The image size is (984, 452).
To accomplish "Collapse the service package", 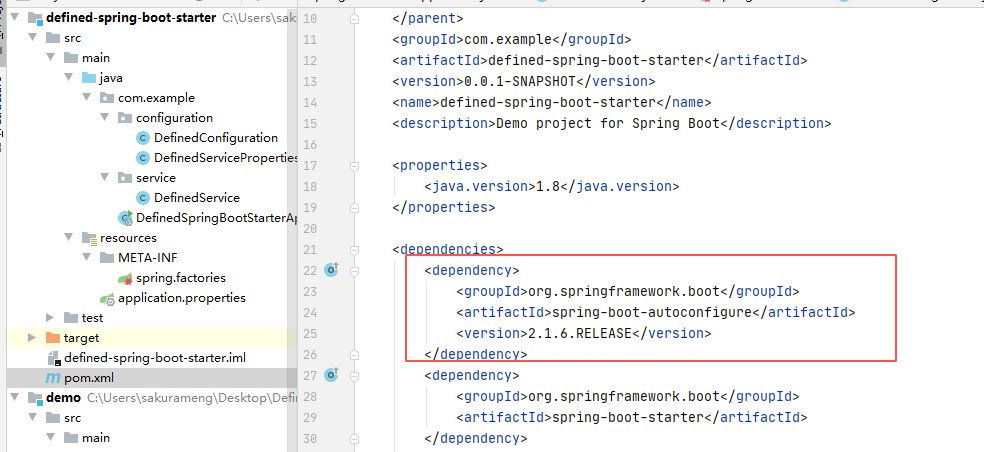I will pyautogui.click(x=105, y=178).
